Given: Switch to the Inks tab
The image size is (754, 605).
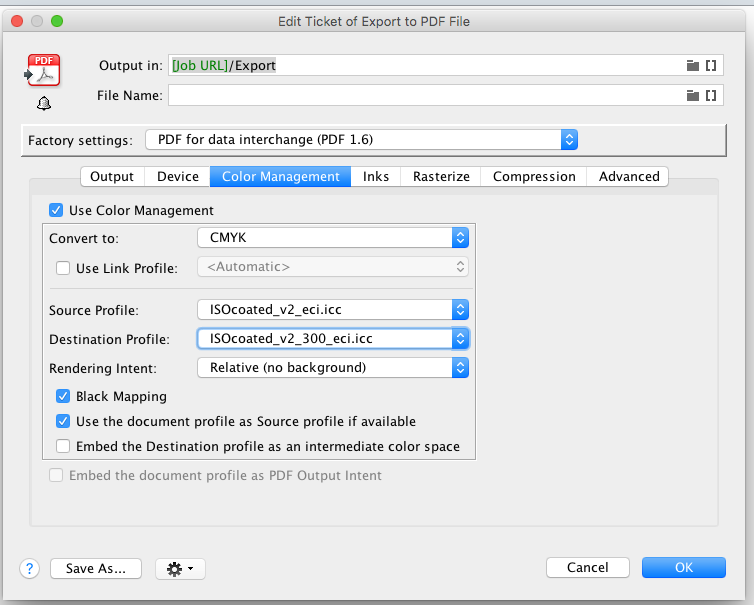Looking at the screenshot, I should tap(376, 176).
